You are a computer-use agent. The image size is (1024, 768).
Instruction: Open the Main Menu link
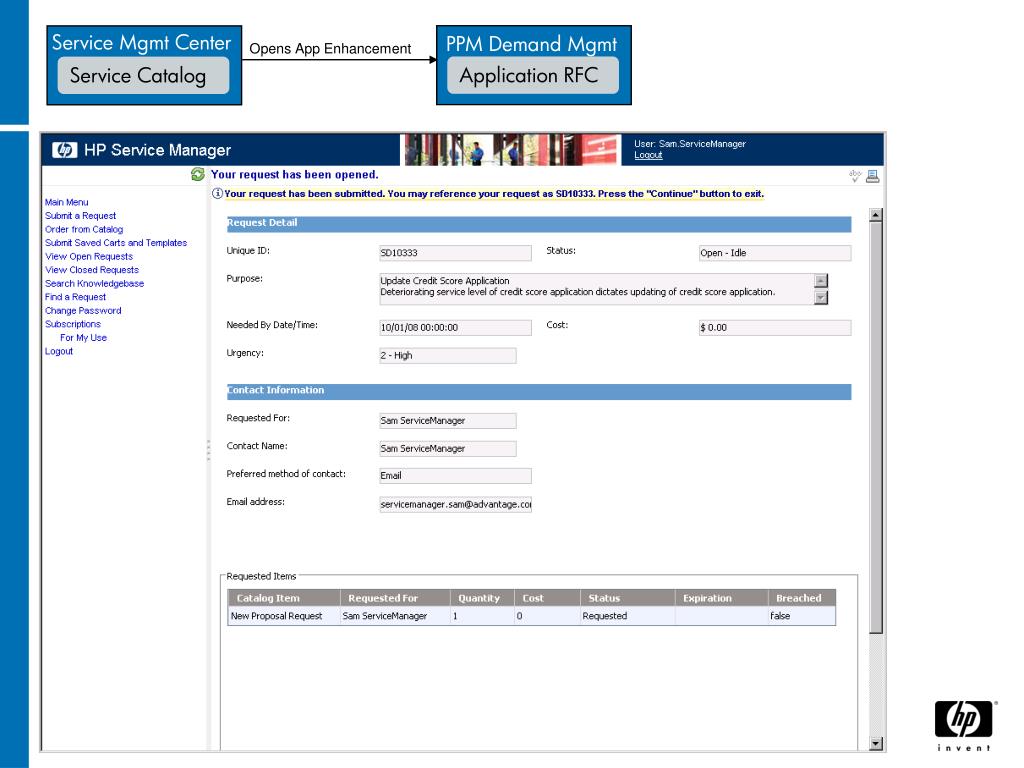(67, 202)
